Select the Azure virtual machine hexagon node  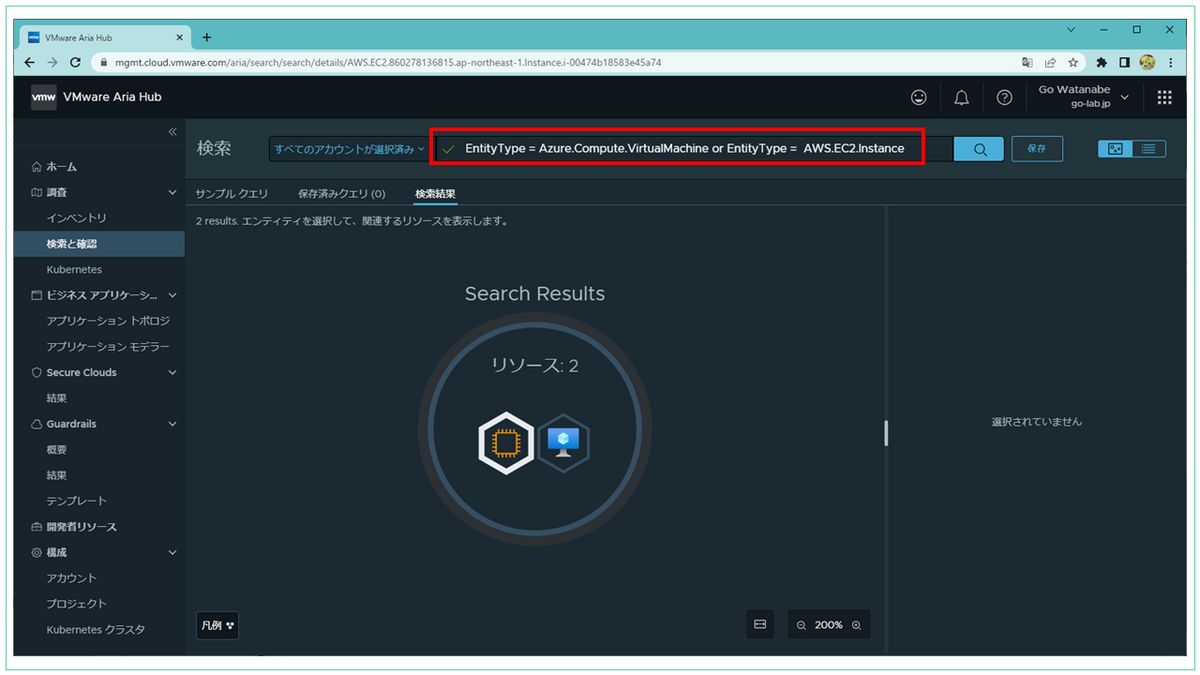(x=564, y=443)
